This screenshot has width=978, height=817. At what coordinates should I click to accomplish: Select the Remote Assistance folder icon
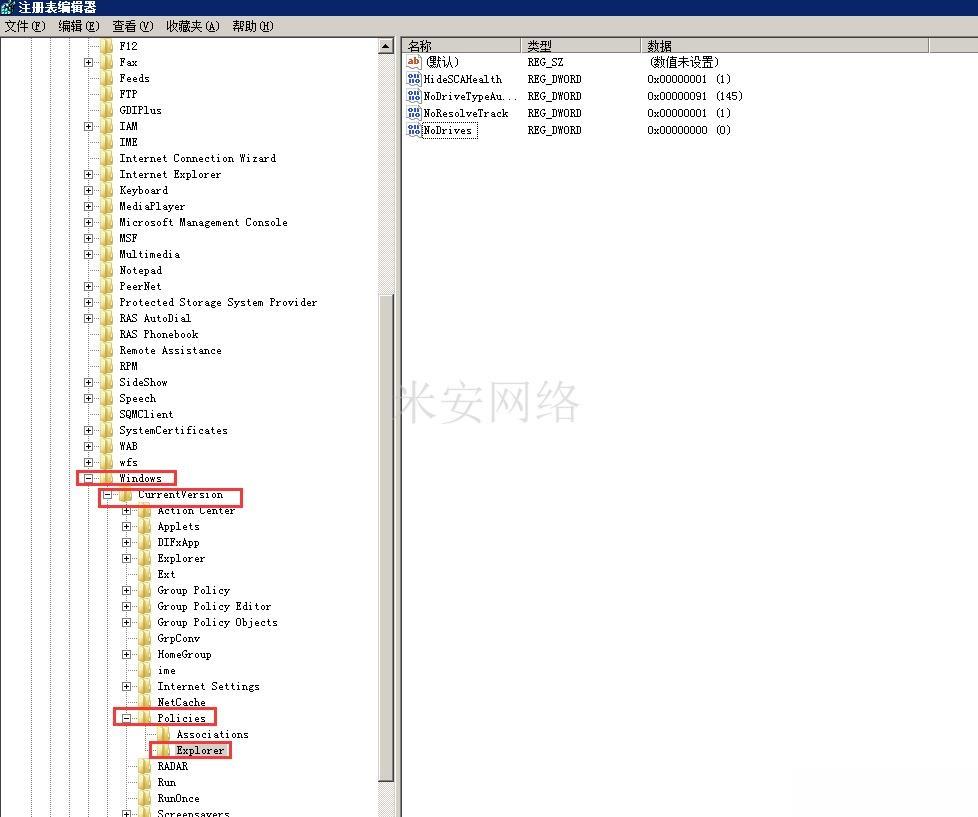click(x=107, y=350)
